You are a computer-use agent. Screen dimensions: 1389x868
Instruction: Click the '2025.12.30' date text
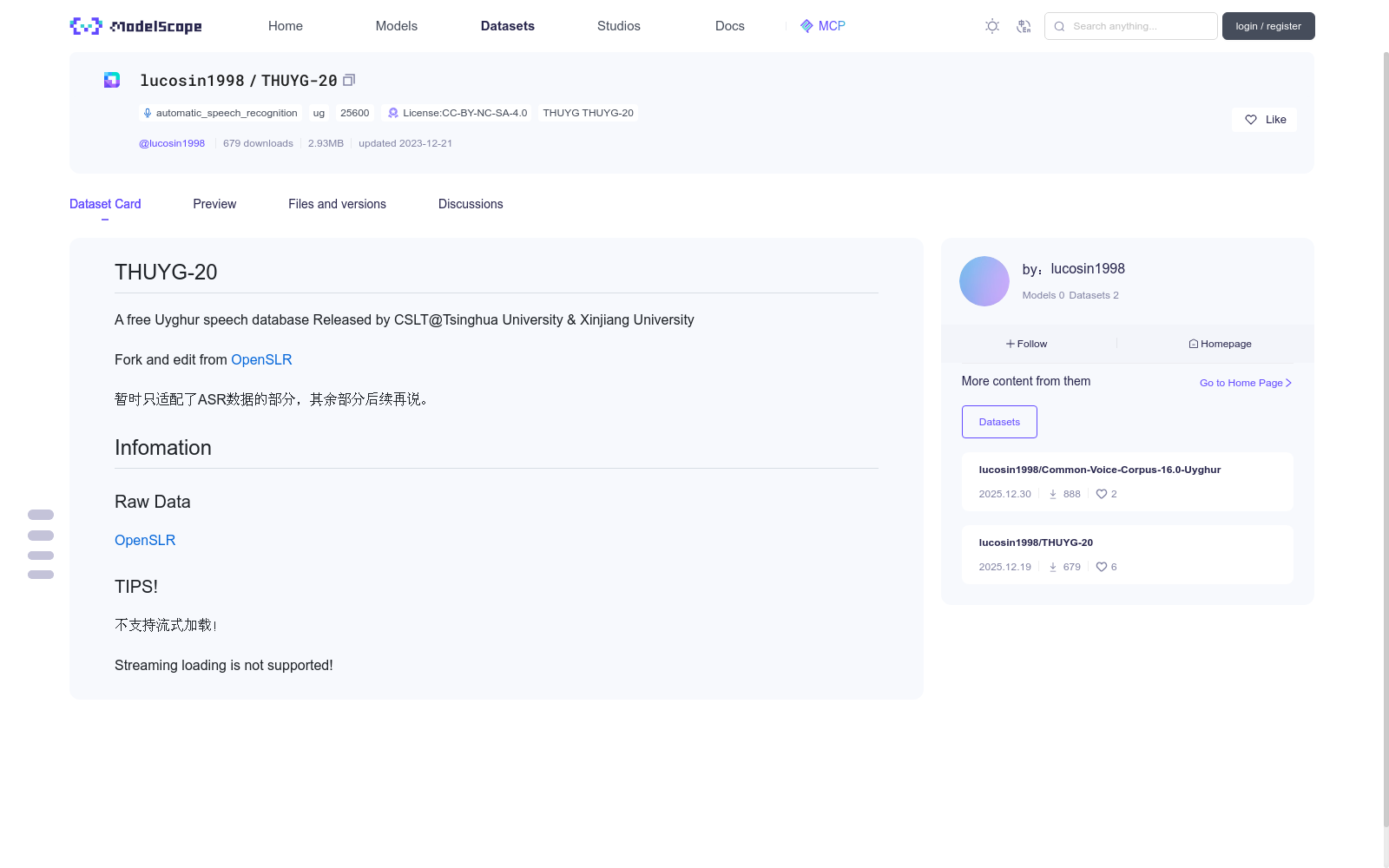tap(1005, 494)
